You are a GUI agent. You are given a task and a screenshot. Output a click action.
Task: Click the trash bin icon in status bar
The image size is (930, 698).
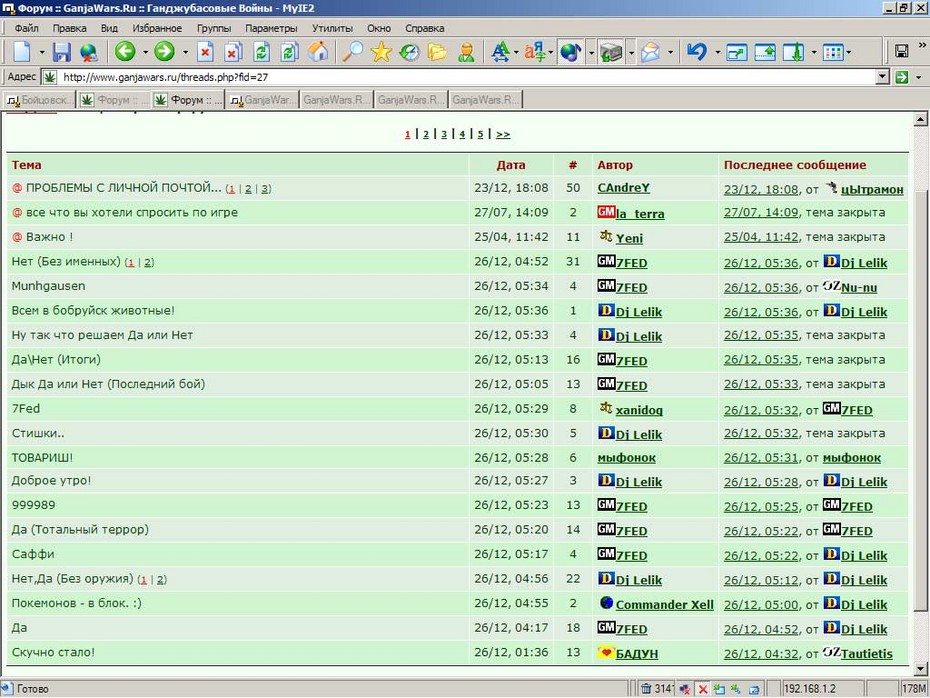(x=646, y=689)
